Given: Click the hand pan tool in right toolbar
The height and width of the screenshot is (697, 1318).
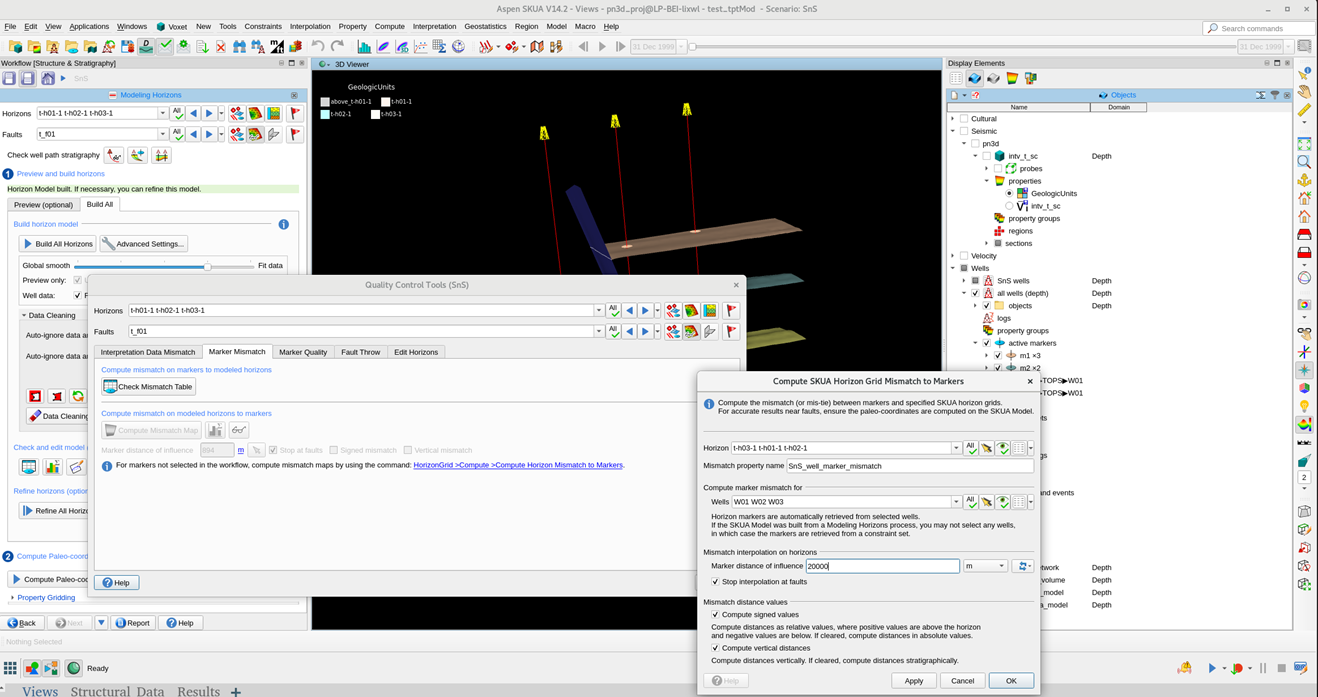Looking at the screenshot, I should [x=1304, y=91].
